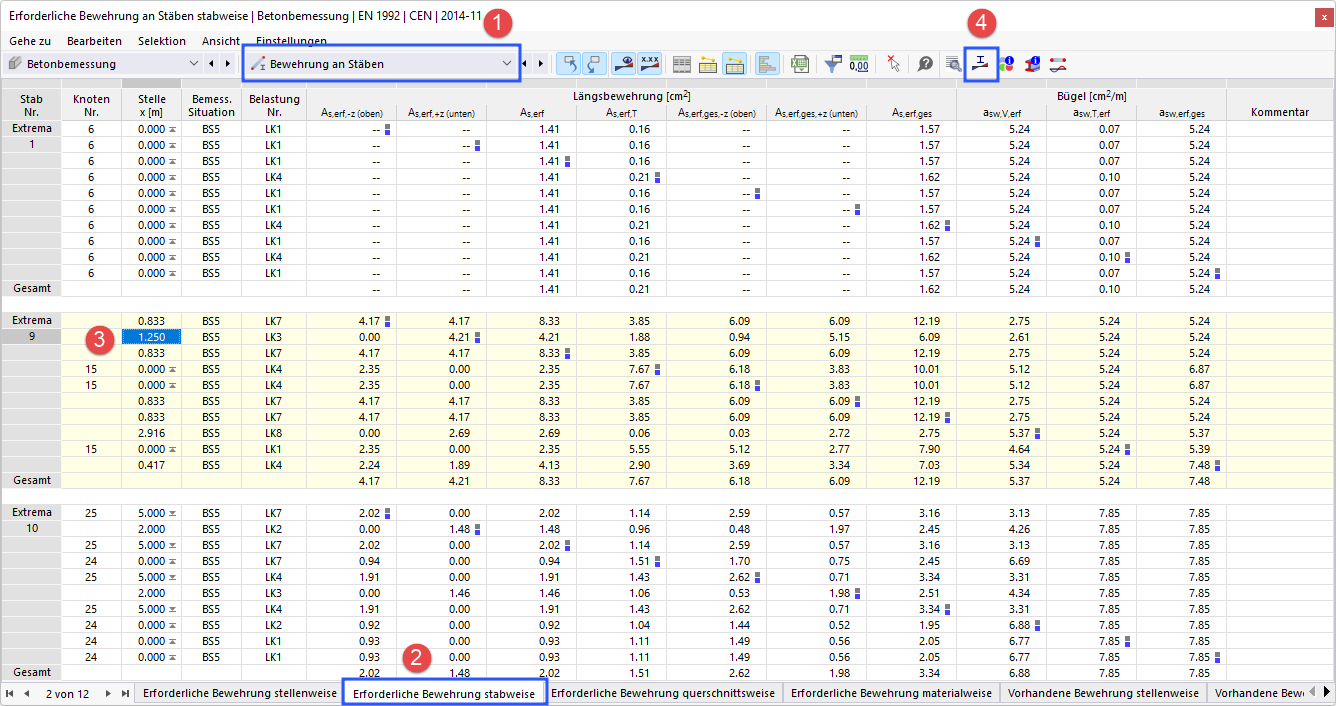Select the highlighted cell showing 1.250
This screenshot has height=706, width=1336.
coord(149,337)
